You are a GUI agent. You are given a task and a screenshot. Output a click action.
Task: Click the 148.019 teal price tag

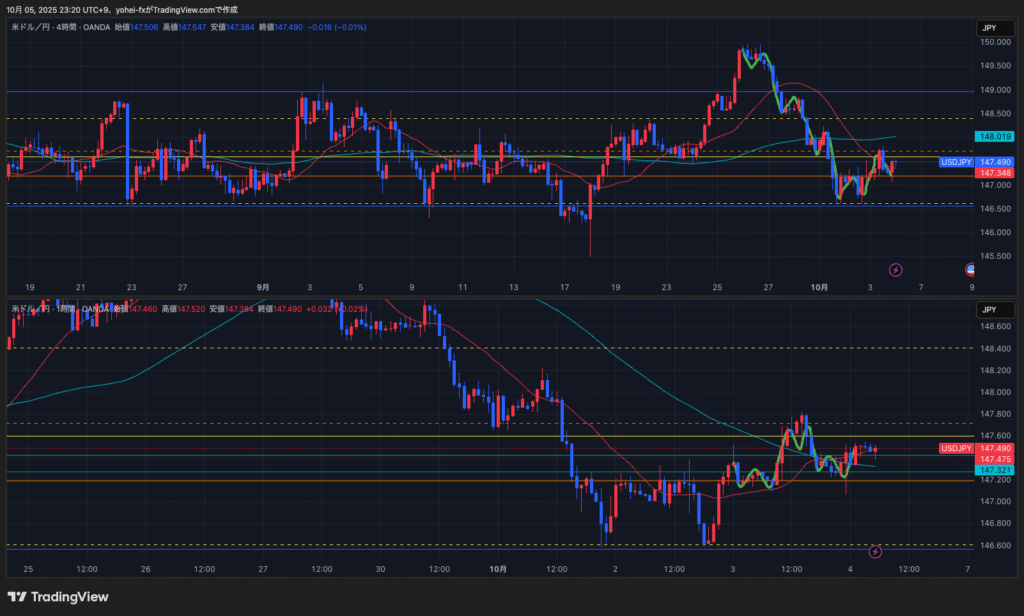point(996,137)
